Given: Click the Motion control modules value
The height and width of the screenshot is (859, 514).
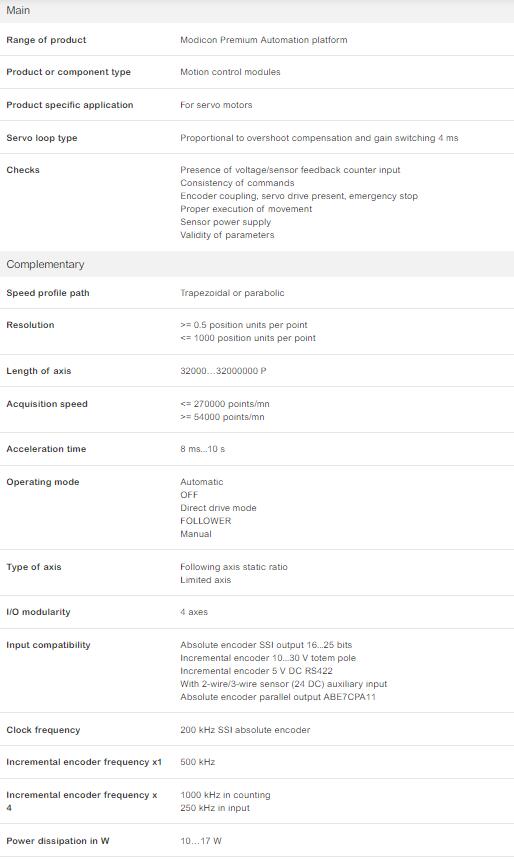Looking at the screenshot, I should point(230,72).
